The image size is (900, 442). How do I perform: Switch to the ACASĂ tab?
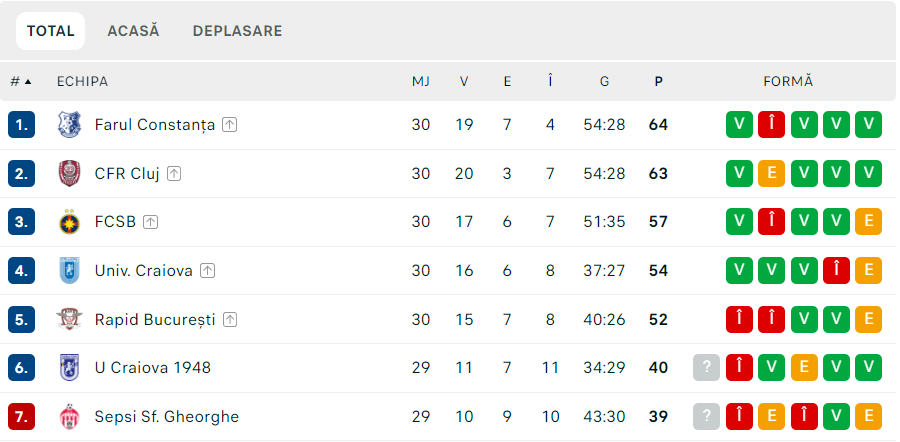[x=133, y=31]
